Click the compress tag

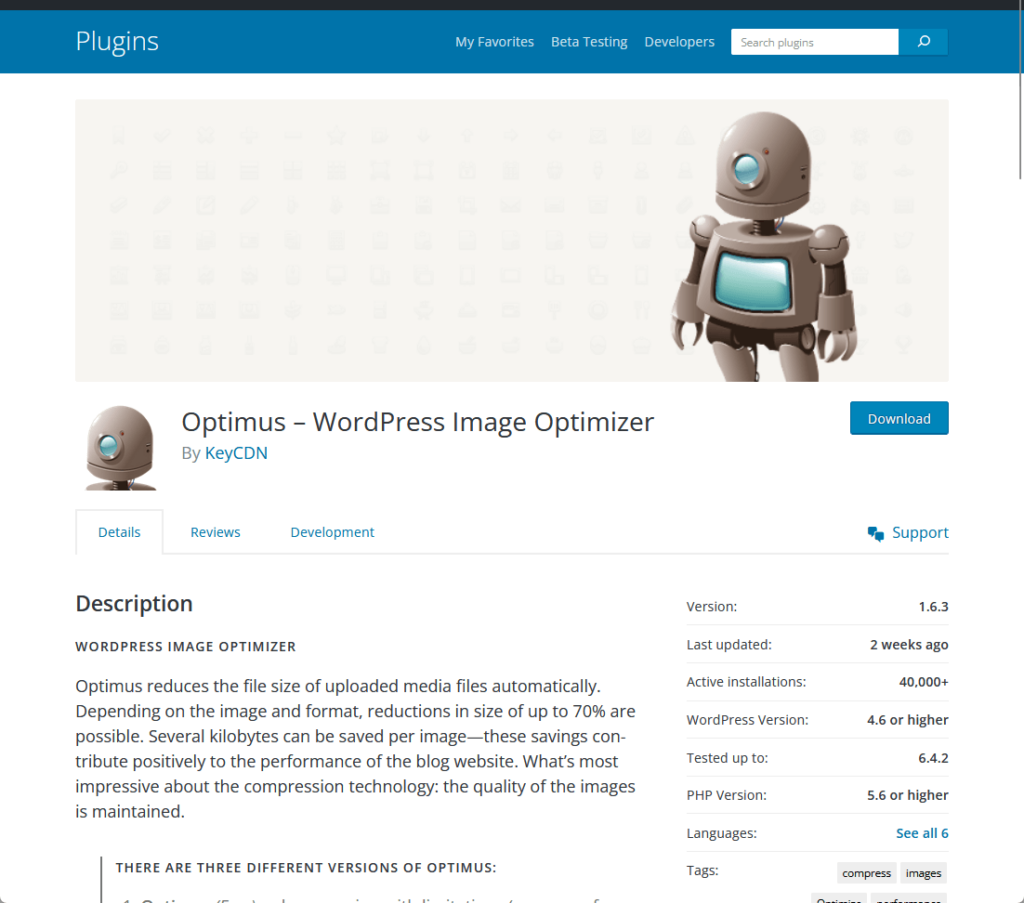(x=866, y=873)
